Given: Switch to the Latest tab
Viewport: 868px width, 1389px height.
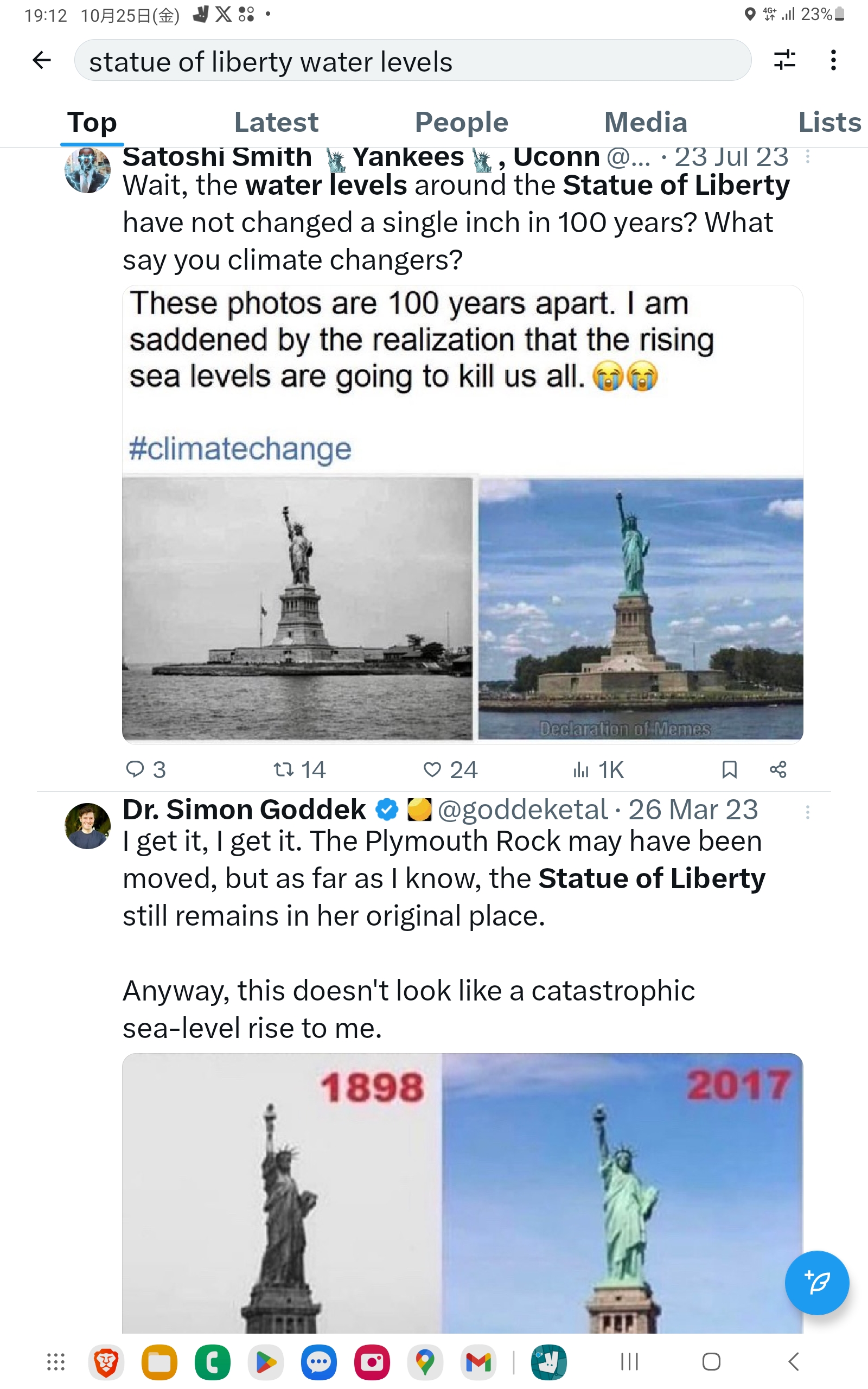Looking at the screenshot, I should coord(276,122).
